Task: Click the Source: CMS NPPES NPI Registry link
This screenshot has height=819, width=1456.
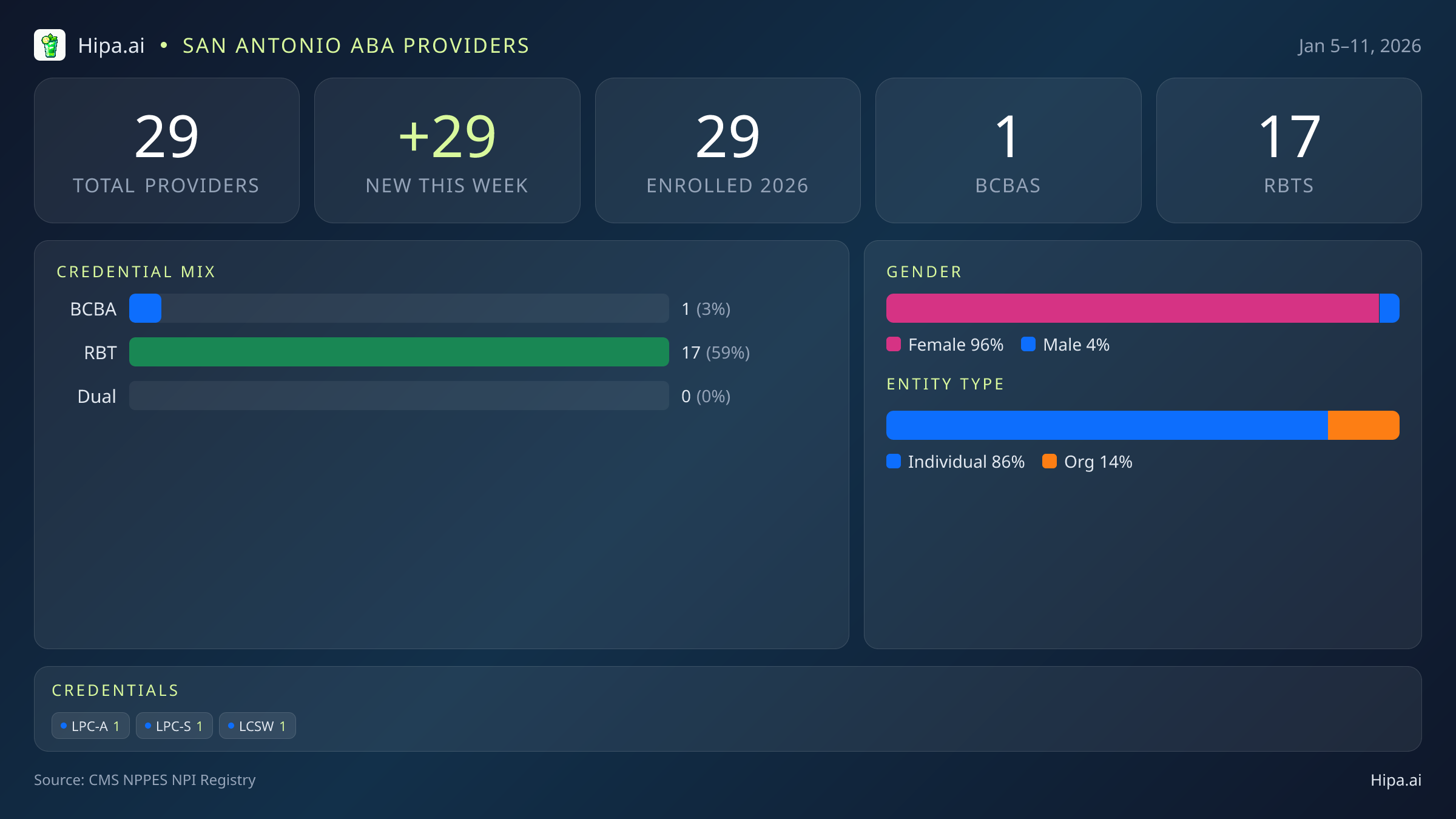Action: [x=145, y=780]
